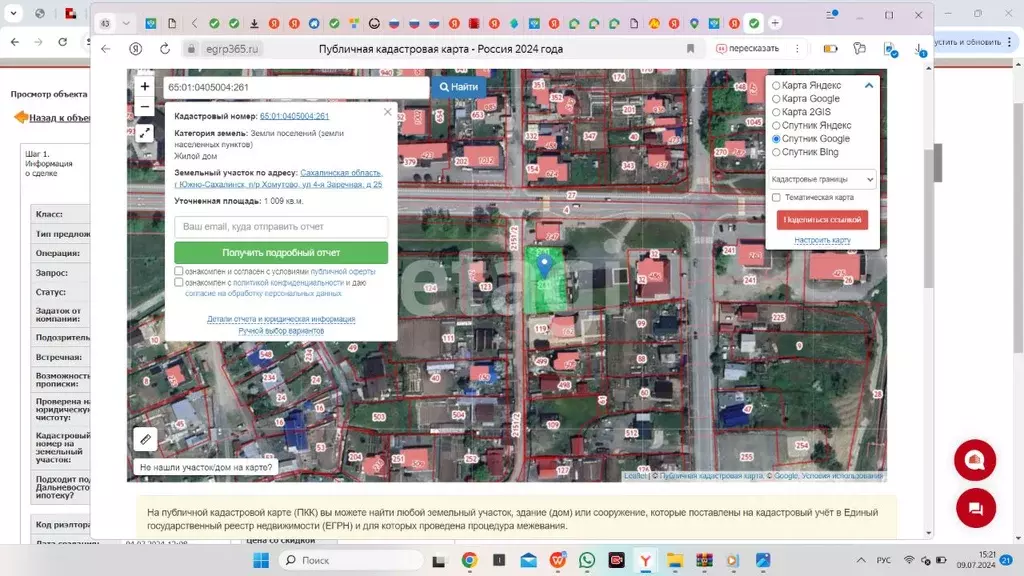Open clock showing 15:21 09.07.2024

point(976,560)
